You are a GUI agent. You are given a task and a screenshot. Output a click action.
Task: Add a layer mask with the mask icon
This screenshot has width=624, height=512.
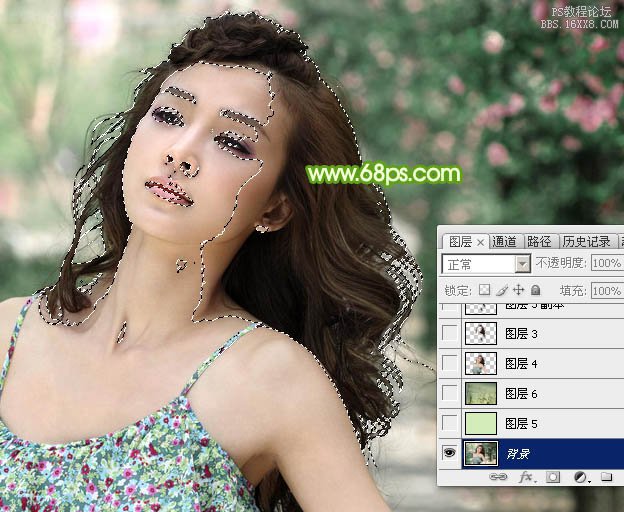tap(553, 477)
